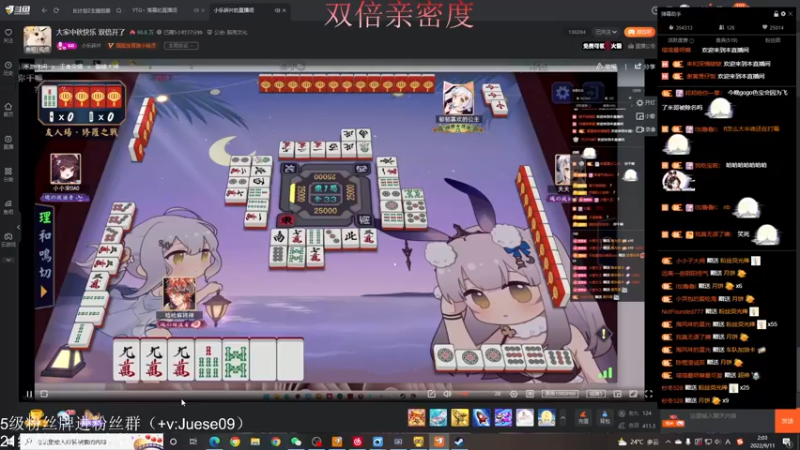Select the yellow dragon gift icon

460,417
